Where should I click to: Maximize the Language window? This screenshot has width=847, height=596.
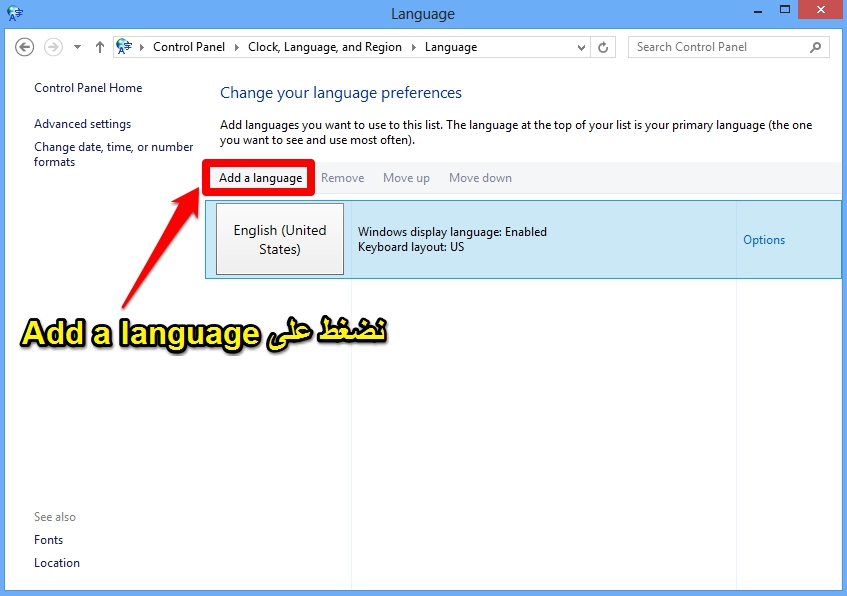point(785,10)
